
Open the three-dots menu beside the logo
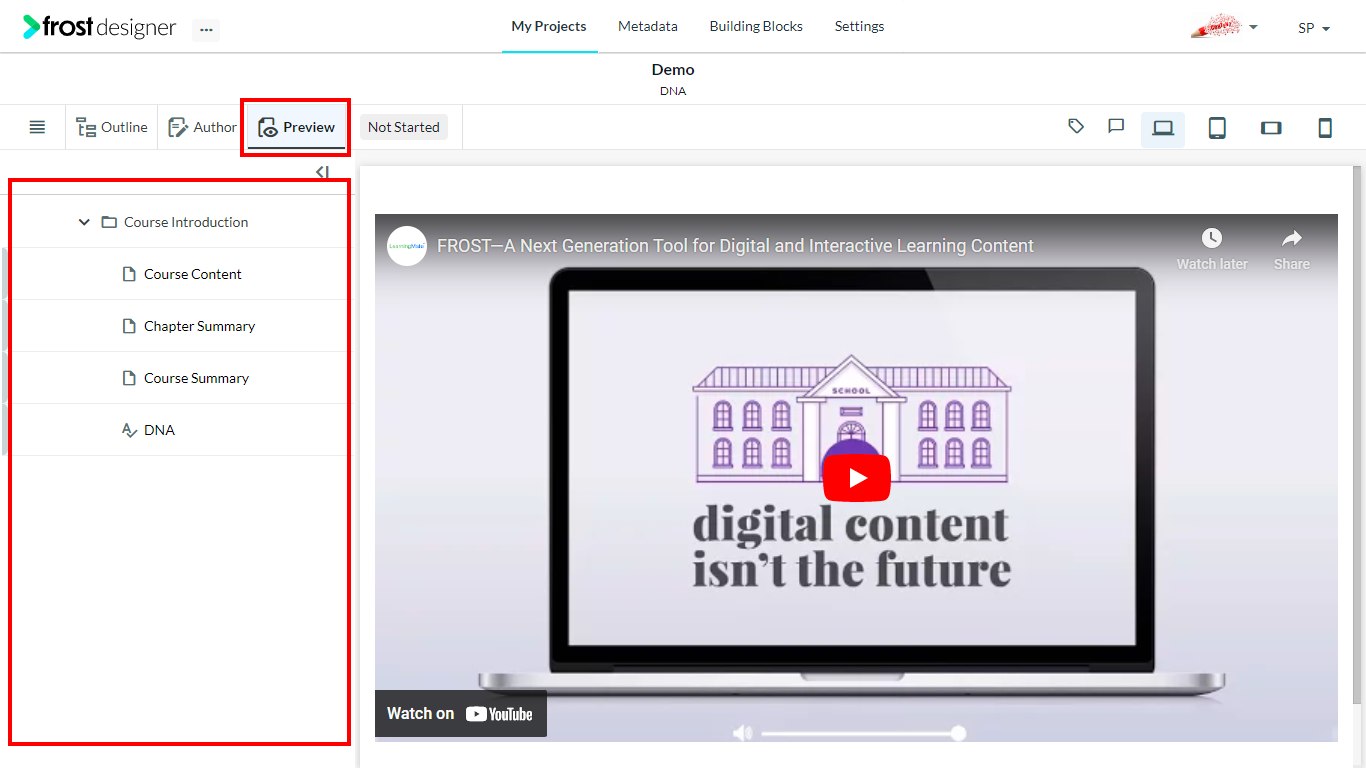(206, 29)
